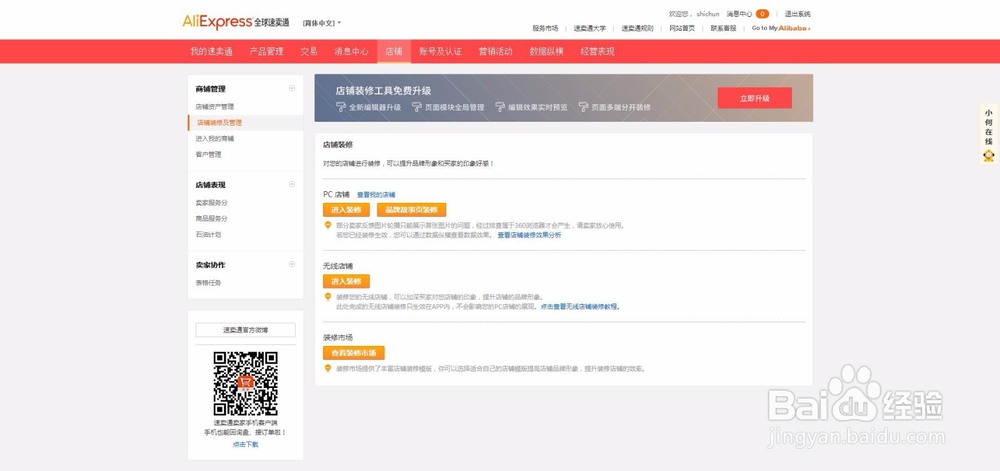
Task: Click the 查看装修市场 button
Action: click(354, 353)
